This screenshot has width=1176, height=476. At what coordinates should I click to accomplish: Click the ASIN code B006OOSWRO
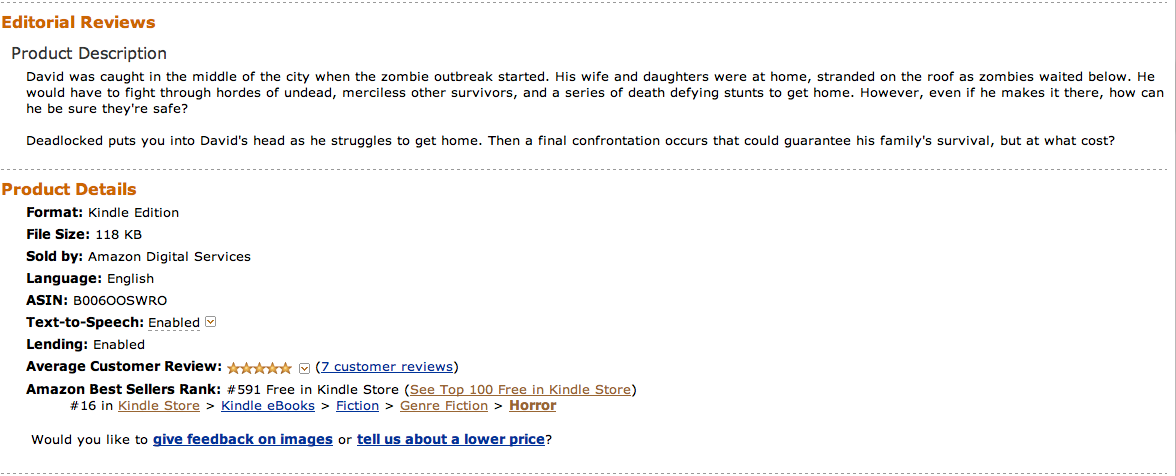120,300
